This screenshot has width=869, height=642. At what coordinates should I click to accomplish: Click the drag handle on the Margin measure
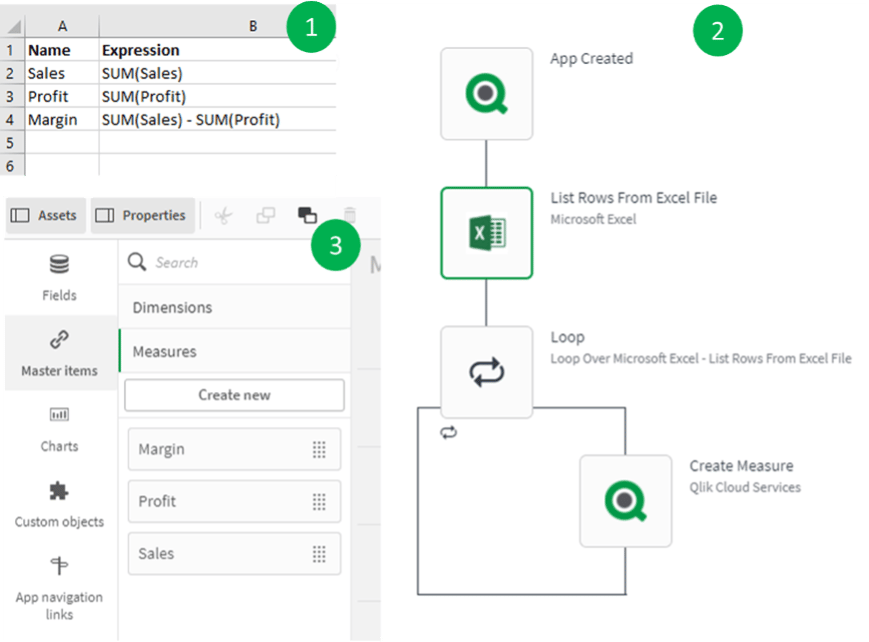pyautogui.click(x=319, y=449)
